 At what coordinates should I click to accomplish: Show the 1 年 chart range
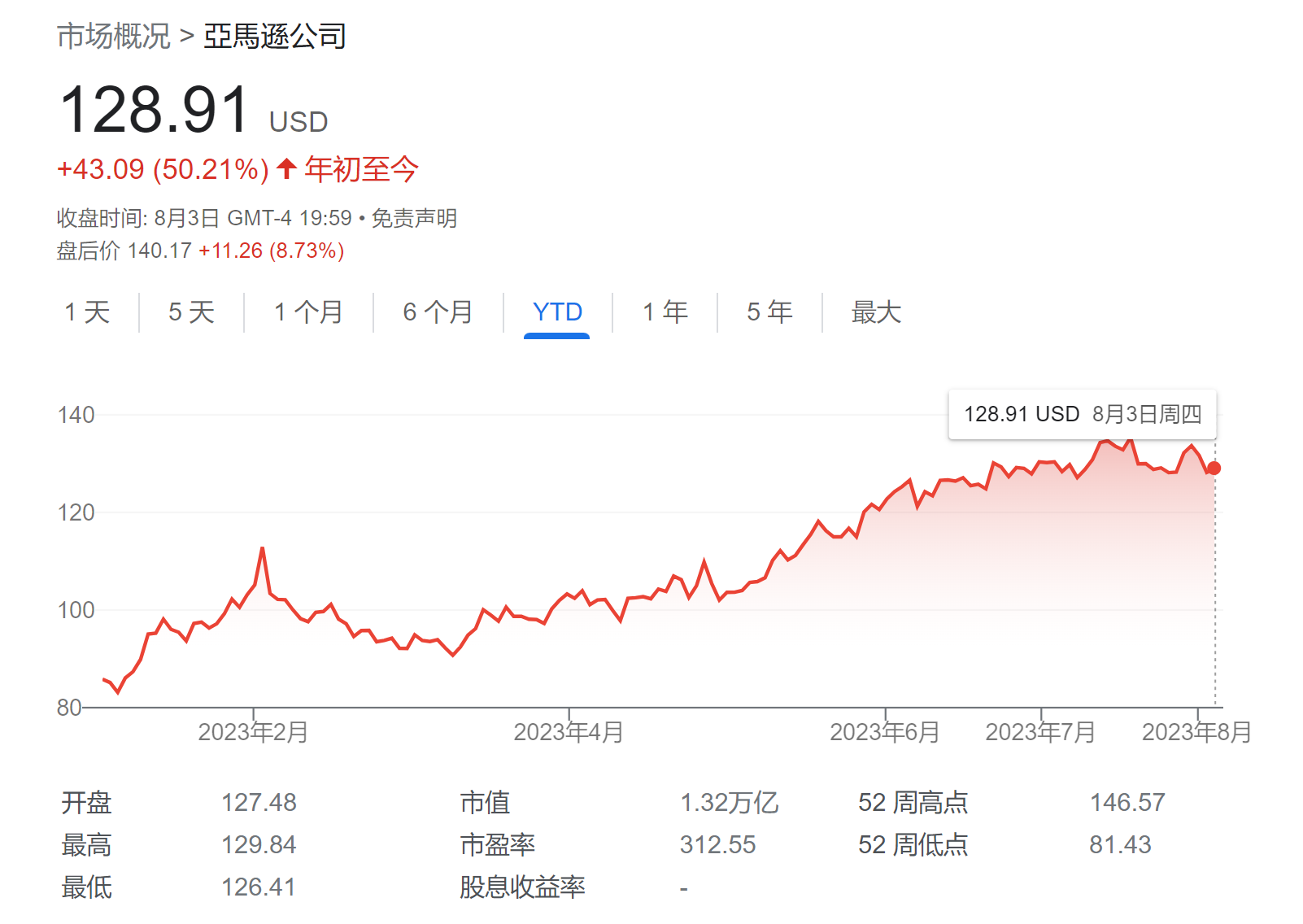pos(665,312)
